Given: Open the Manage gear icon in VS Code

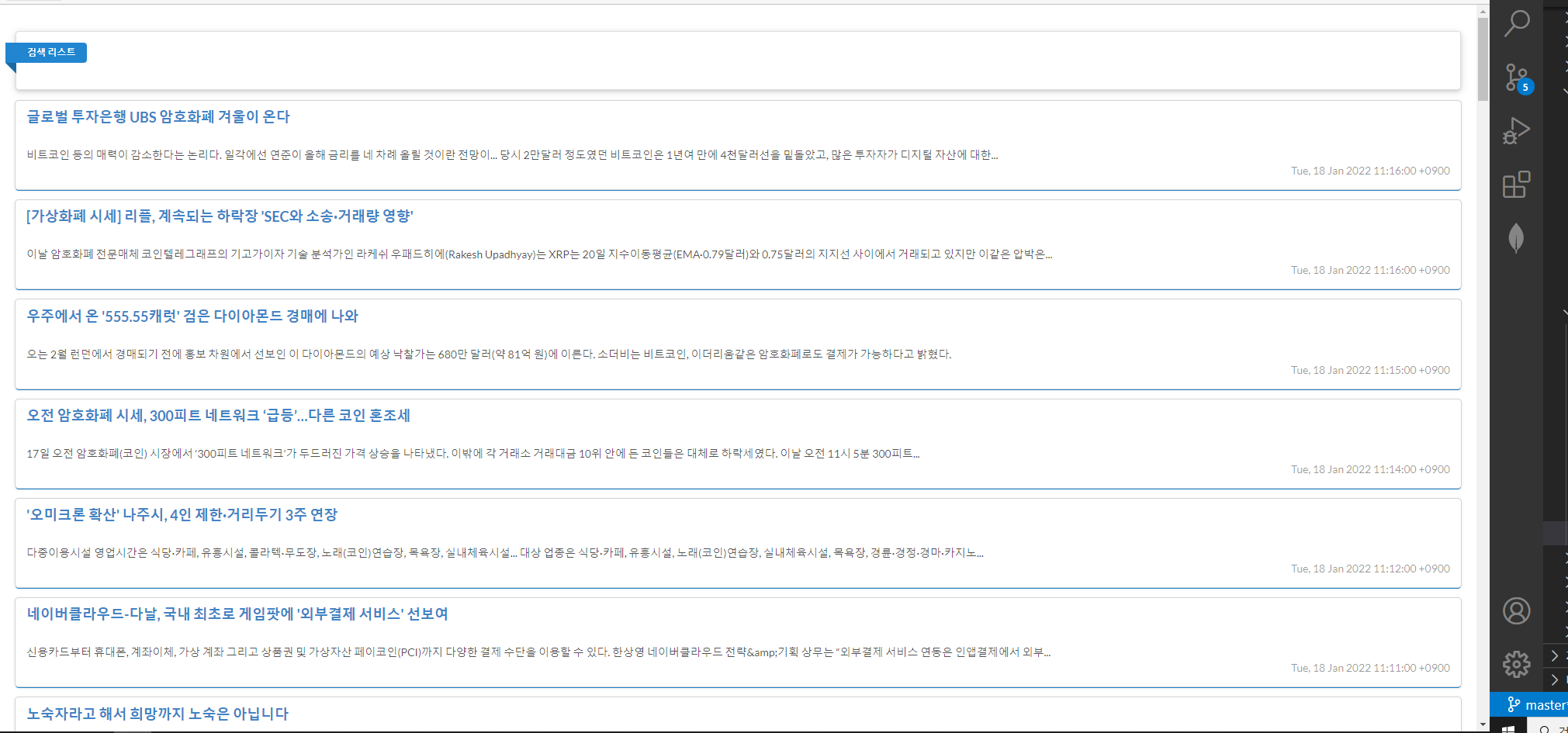Looking at the screenshot, I should pos(1516,664).
